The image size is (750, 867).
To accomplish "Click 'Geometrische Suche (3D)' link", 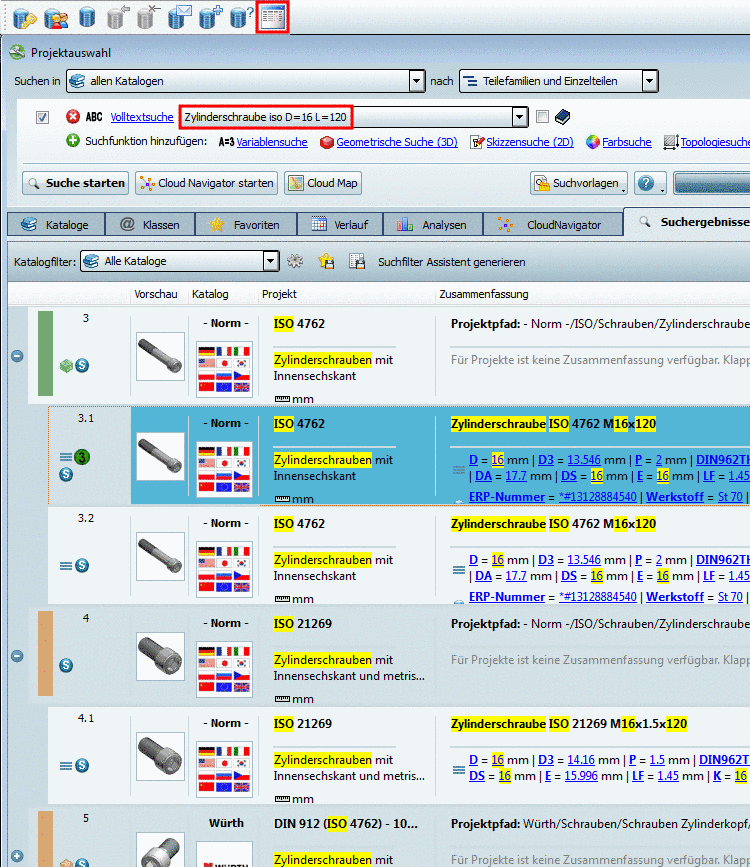I will click(397, 142).
